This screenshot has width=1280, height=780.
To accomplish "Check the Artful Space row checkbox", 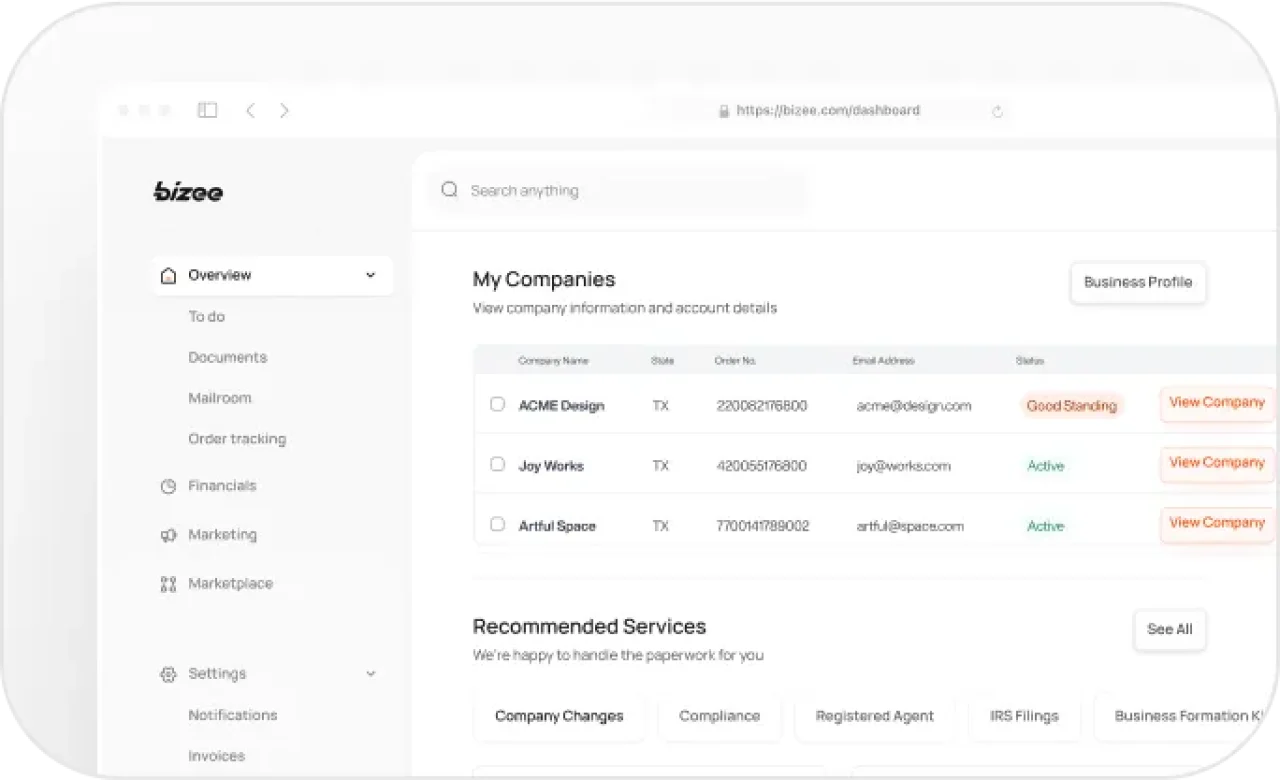I will (x=497, y=525).
